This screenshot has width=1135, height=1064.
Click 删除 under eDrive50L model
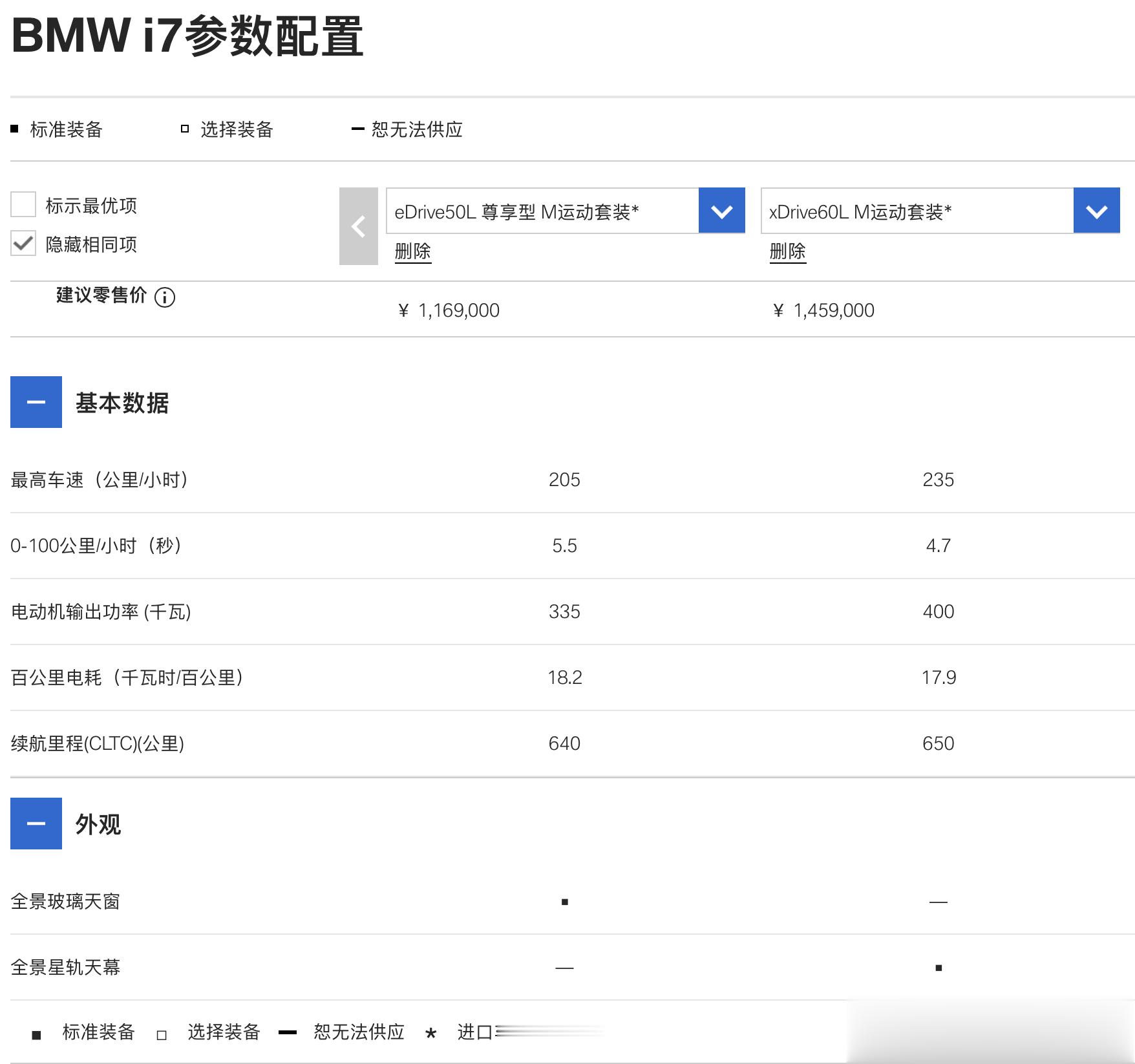[x=412, y=251]
